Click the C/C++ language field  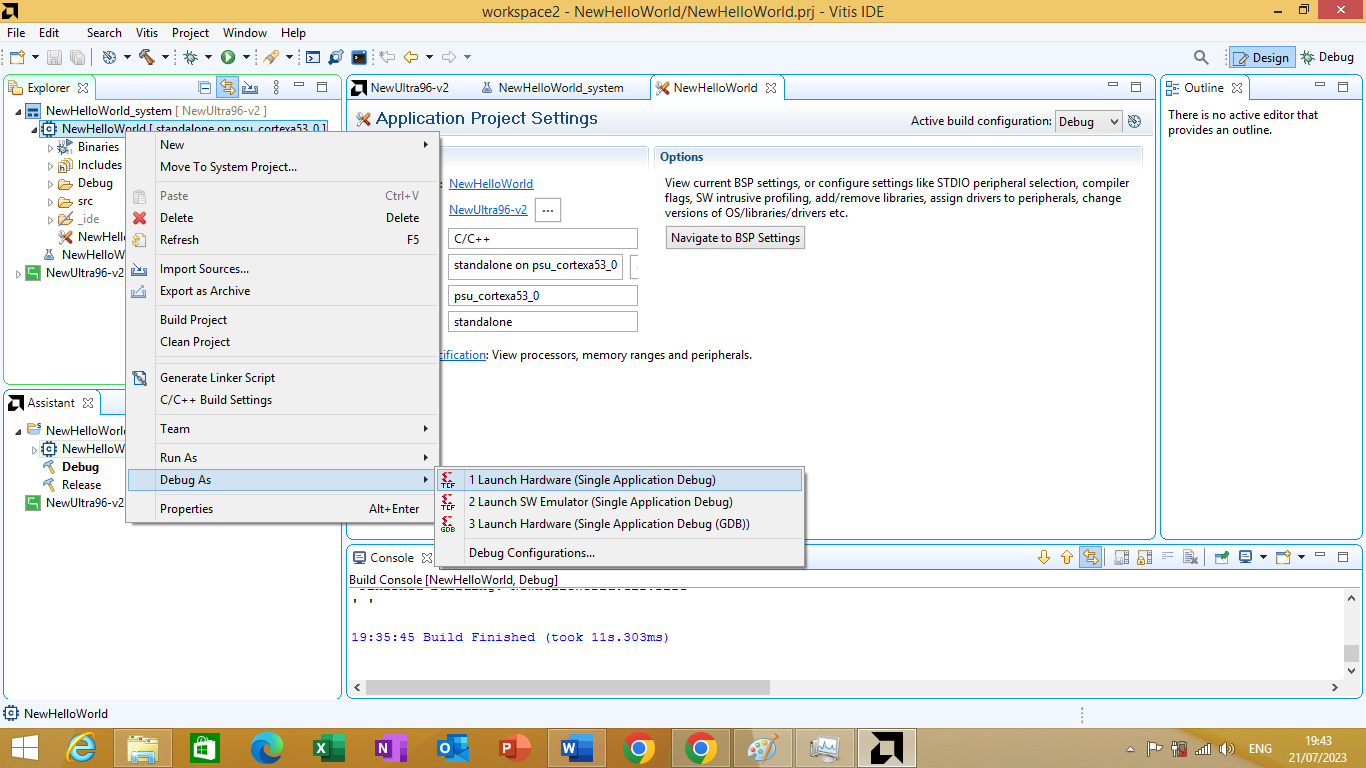[x=543, y=239]
